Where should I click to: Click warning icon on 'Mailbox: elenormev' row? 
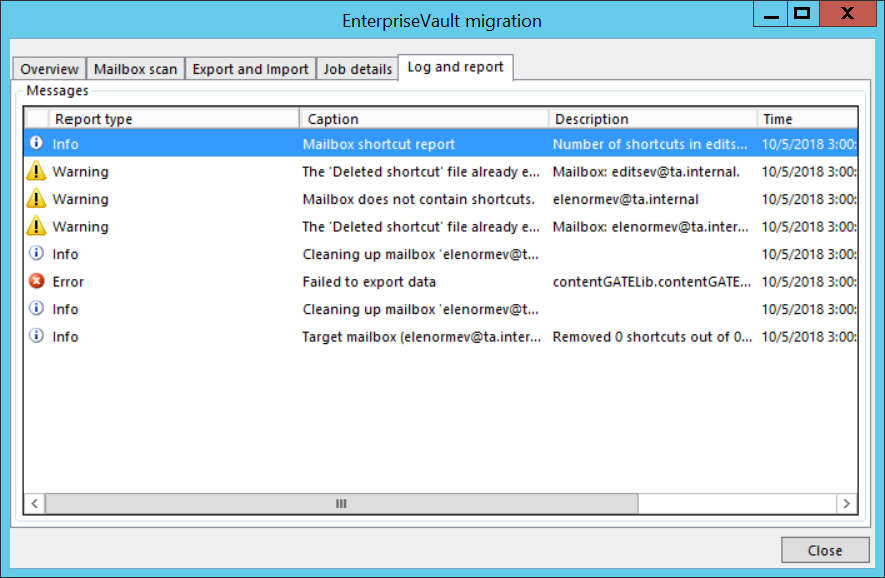point(37,227)
